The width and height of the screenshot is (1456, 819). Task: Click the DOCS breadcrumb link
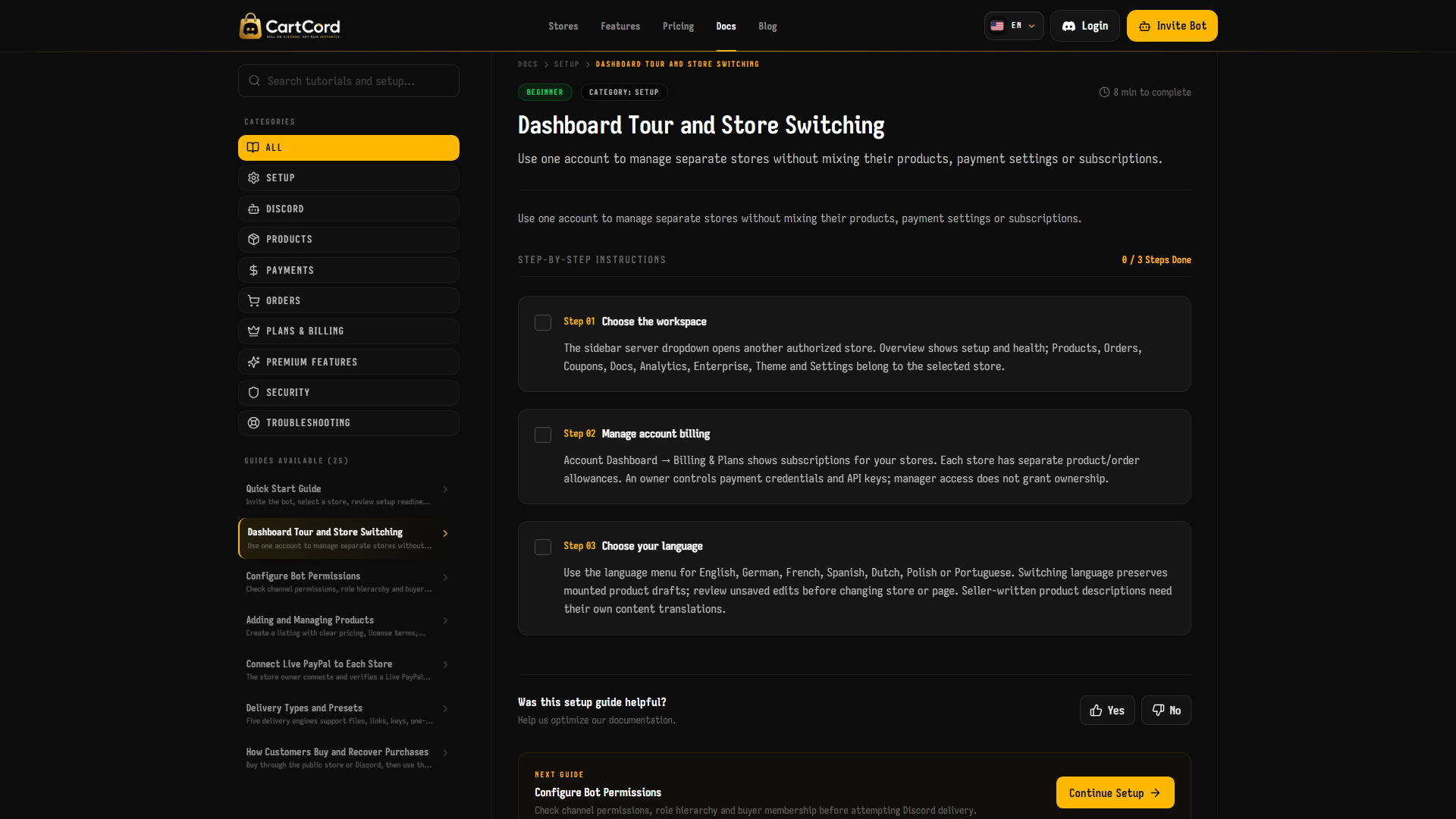tap(527, 64)
